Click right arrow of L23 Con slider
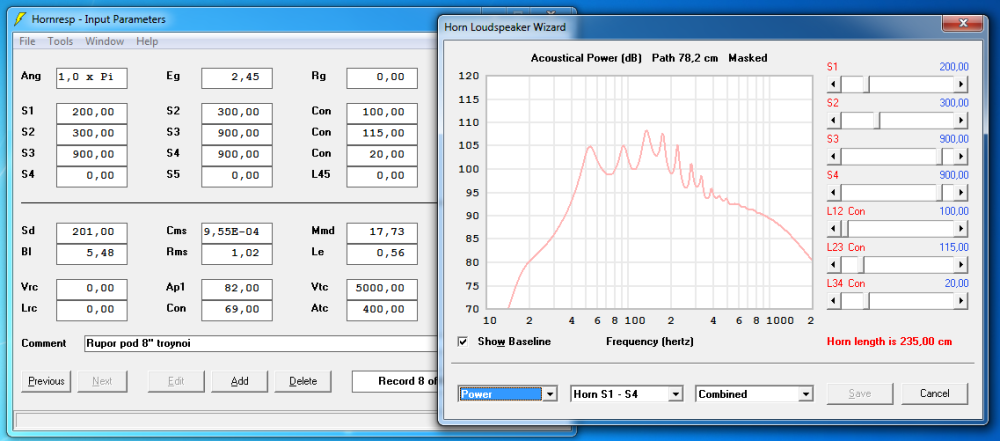1000x441 pixels. pyautogui.click(x=962, y=264)
